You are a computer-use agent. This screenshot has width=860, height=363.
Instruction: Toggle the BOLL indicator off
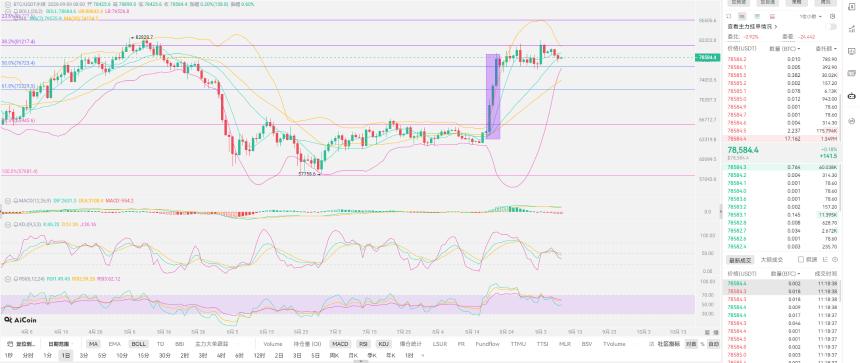[138, 344]
